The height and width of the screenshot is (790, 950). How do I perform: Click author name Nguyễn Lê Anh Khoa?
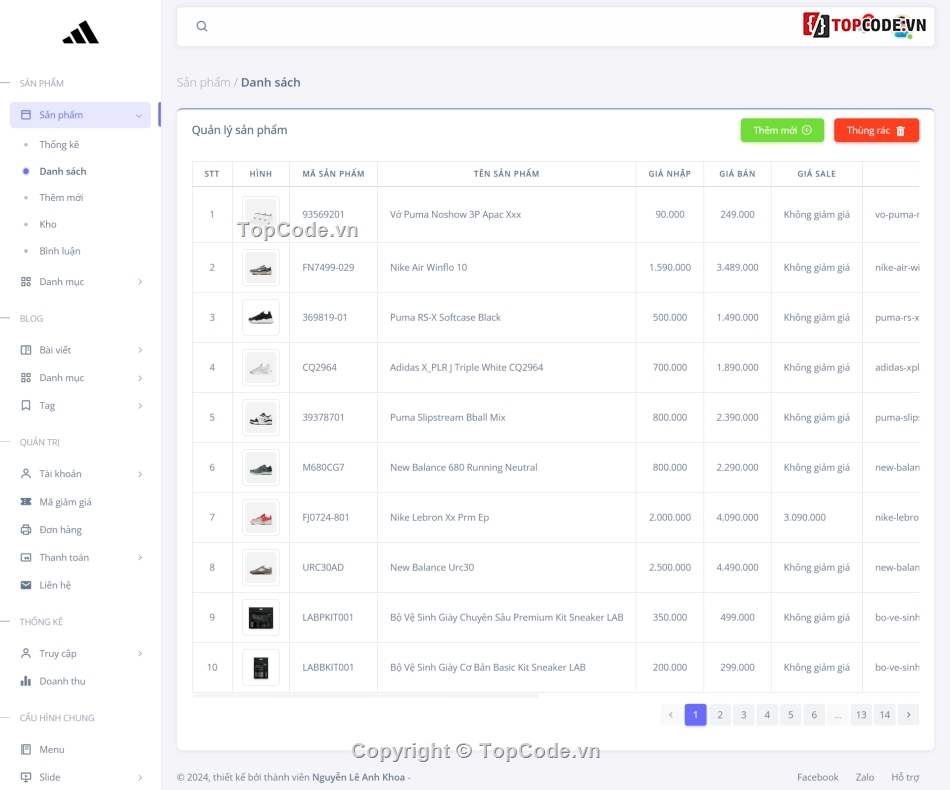click(x=358, y=777)
